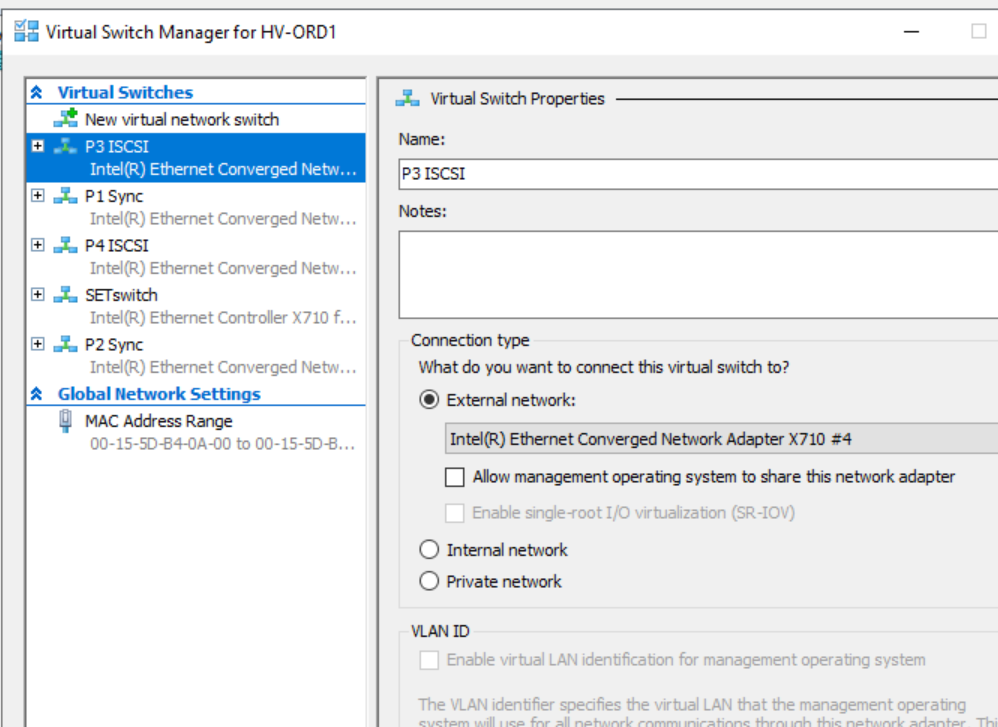Select the Internal network radio button
This screenshot has height=727, width=998.
(429, 549)
